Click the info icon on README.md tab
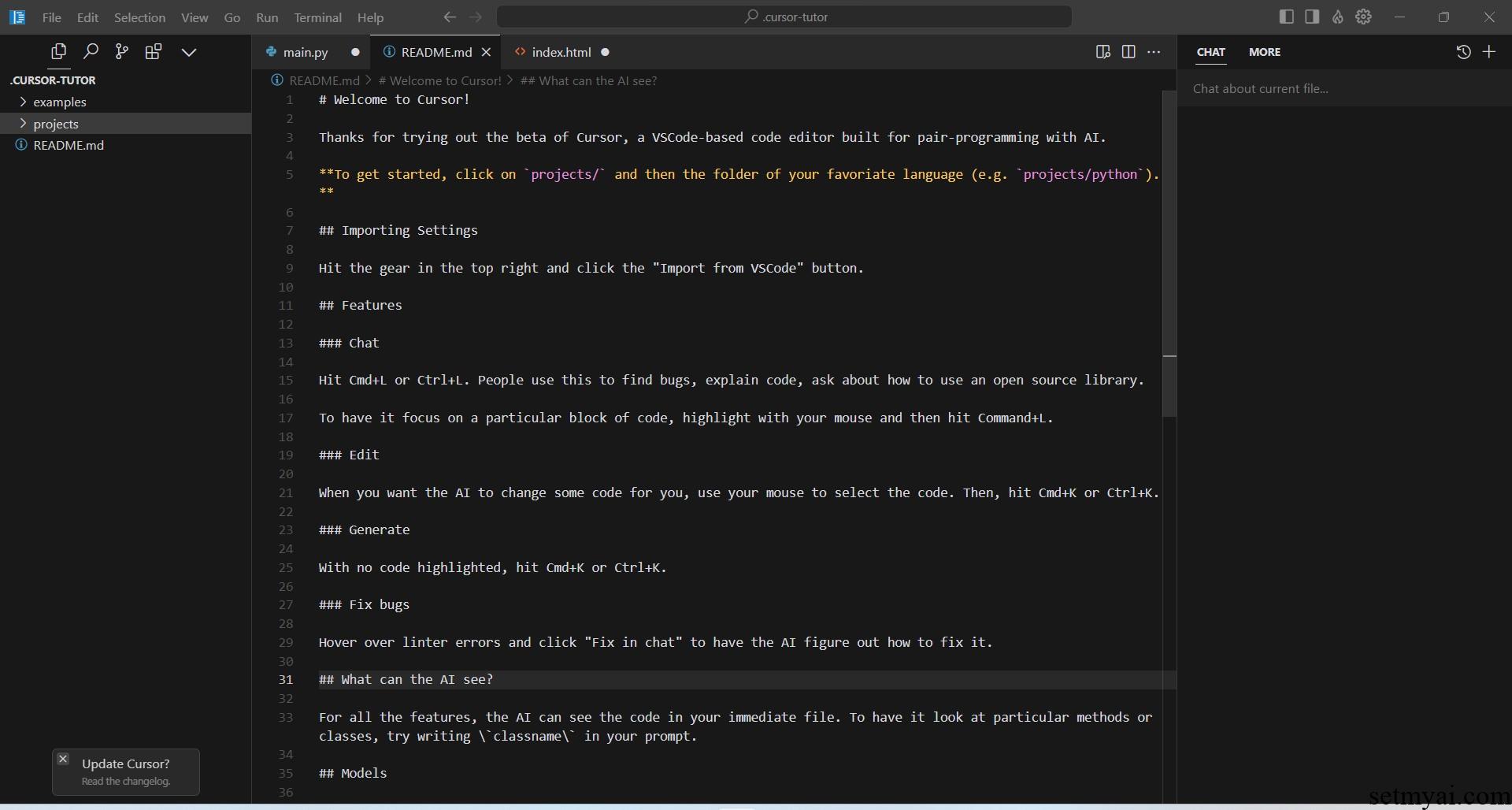The image size is (1512, 810). [x=389, y=52]
